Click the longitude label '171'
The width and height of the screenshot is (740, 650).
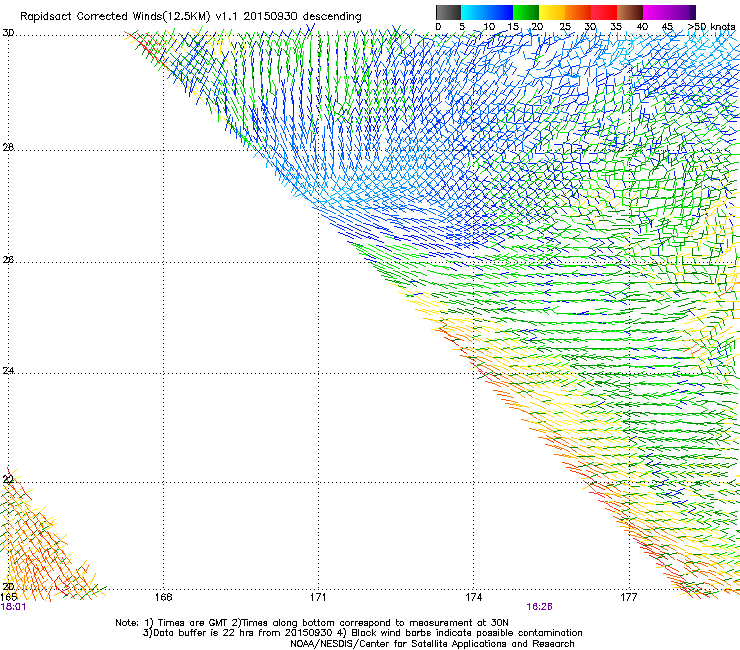click(318, 597)
